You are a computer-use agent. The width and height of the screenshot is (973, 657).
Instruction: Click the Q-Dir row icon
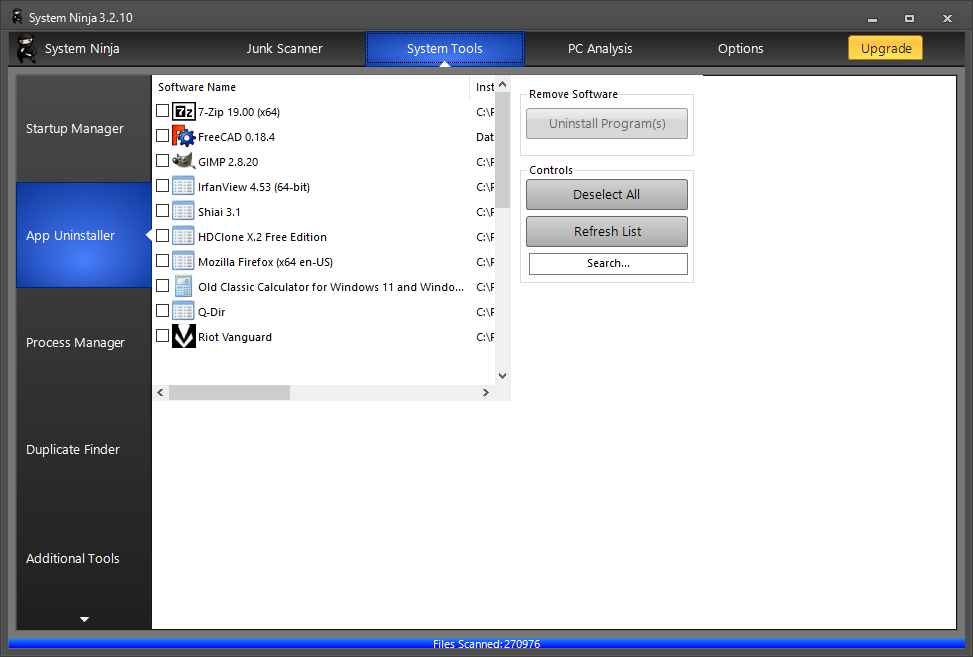[x=183, y=311]
